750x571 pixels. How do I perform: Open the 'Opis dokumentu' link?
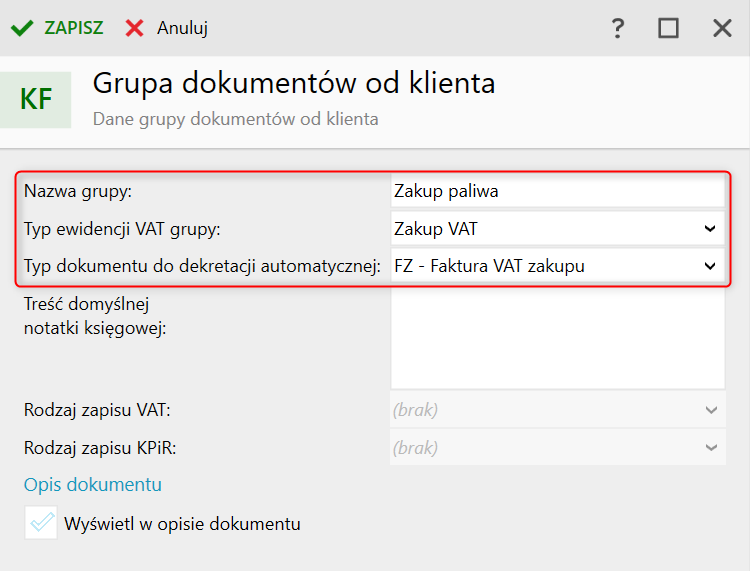pos(93,485)
